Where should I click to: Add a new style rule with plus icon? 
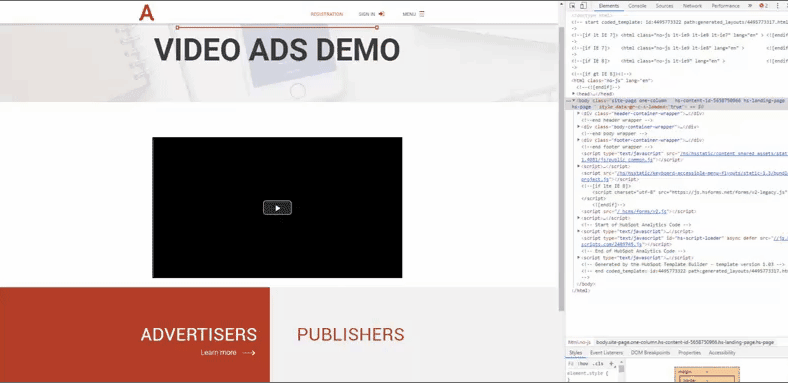click(611, 363)
